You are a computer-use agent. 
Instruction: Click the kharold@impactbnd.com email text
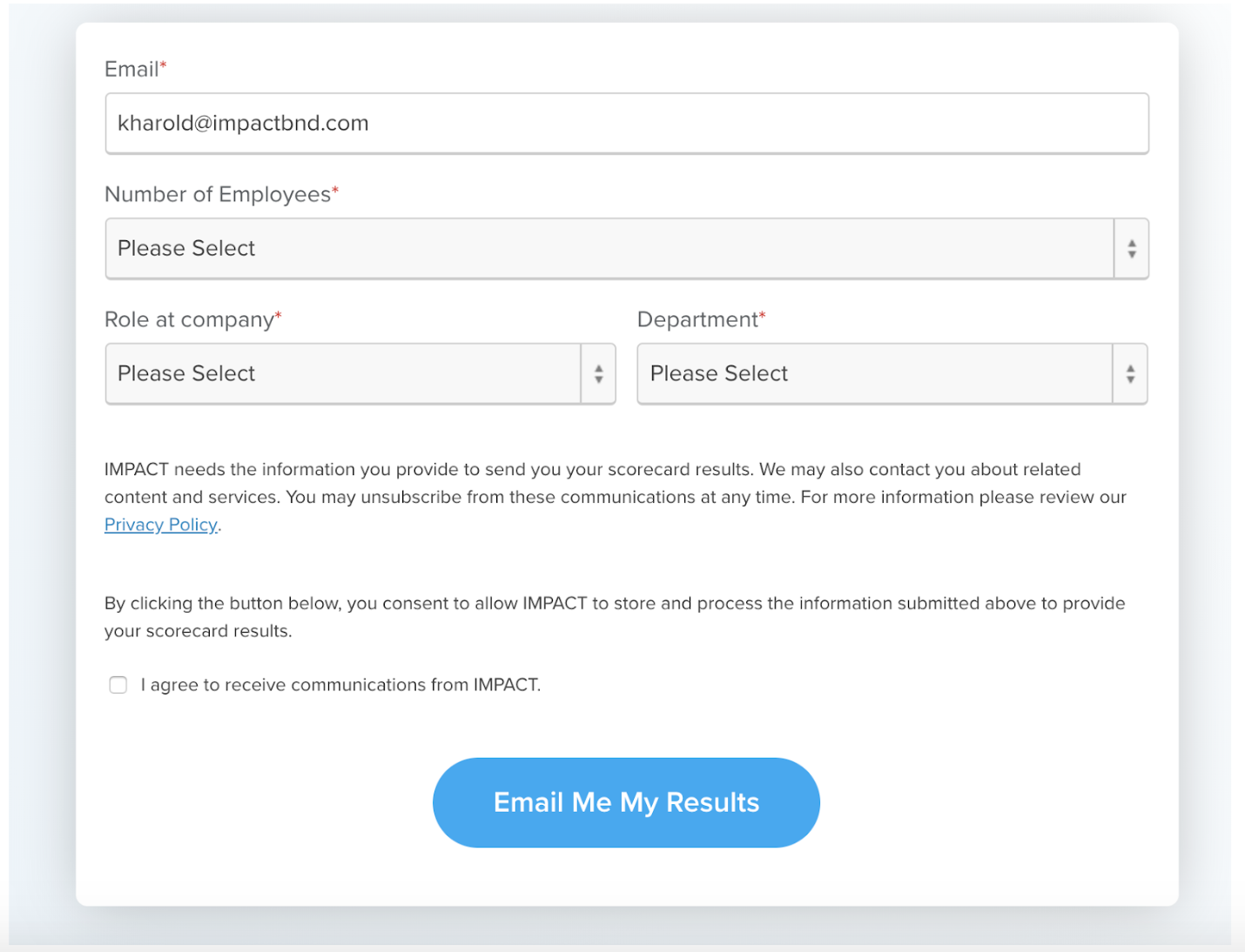click(243, 124)
